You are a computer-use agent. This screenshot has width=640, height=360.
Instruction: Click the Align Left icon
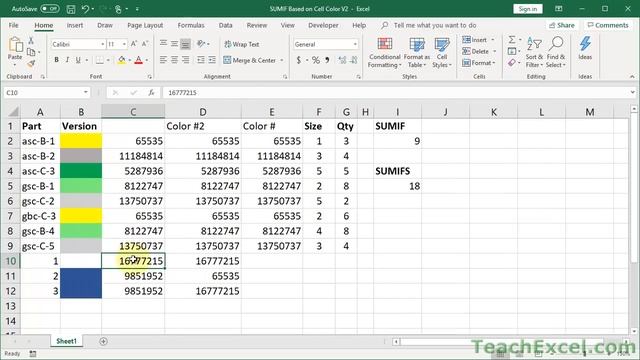[163, 60]
